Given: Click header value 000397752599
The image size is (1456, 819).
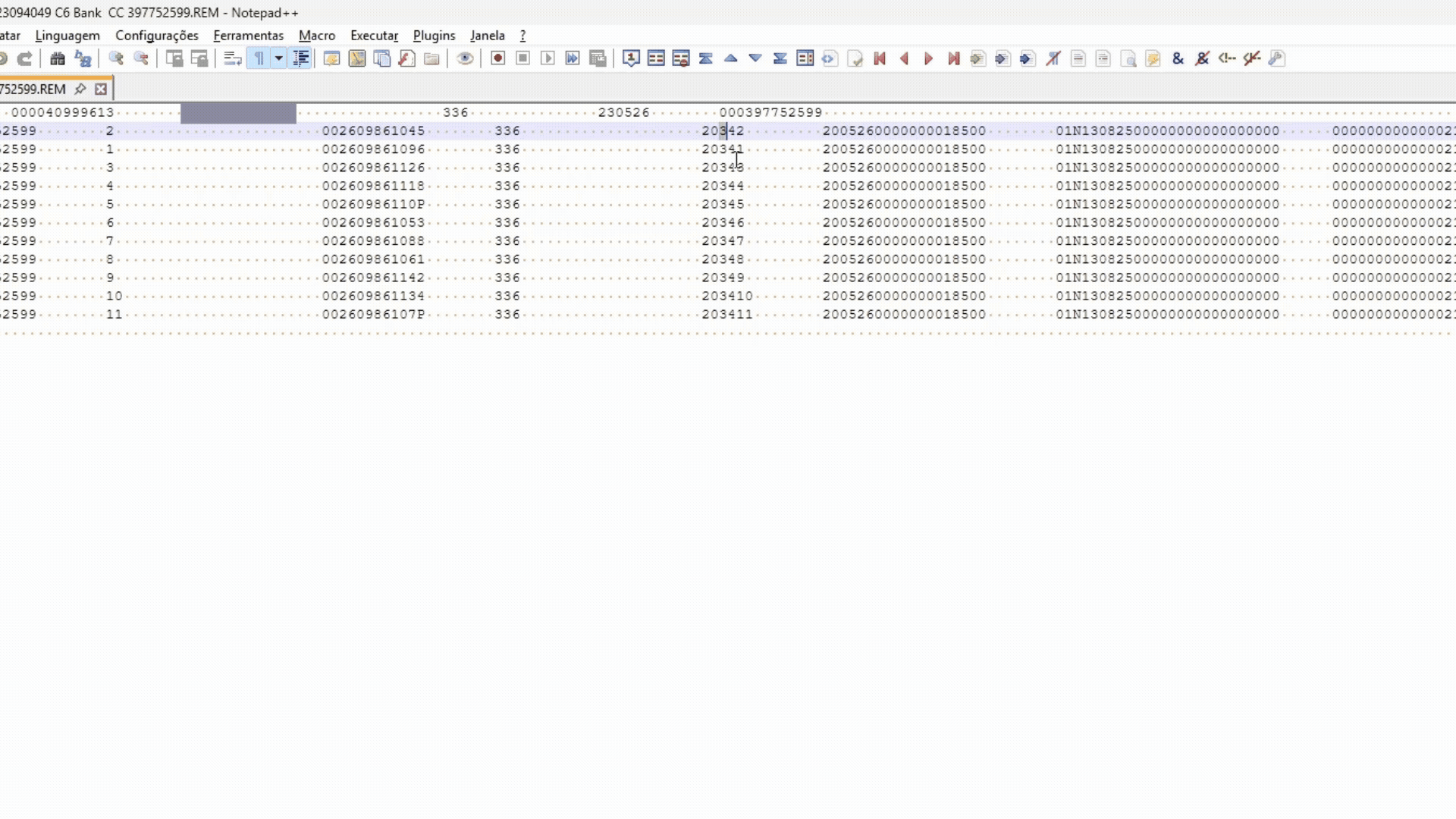Looking at the screenshot, I should tap(771, 112).
